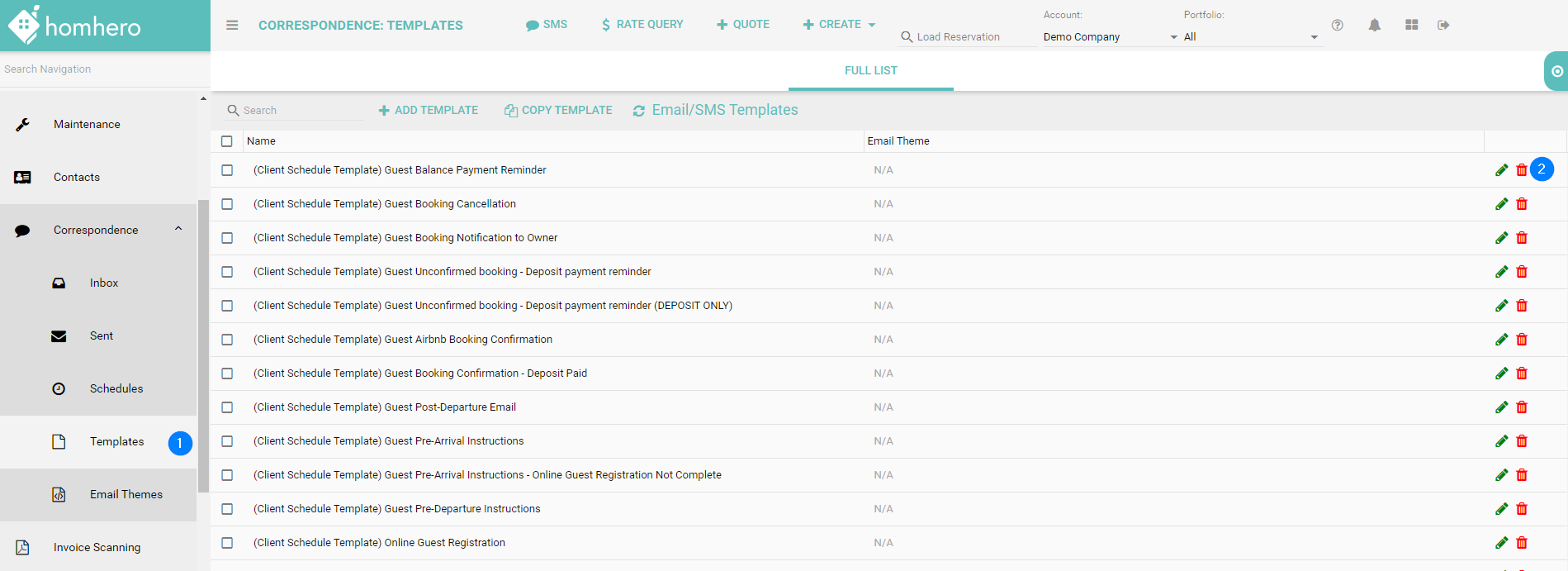
Task: Click the Load Reservation search field
Action: pos(966,37)
